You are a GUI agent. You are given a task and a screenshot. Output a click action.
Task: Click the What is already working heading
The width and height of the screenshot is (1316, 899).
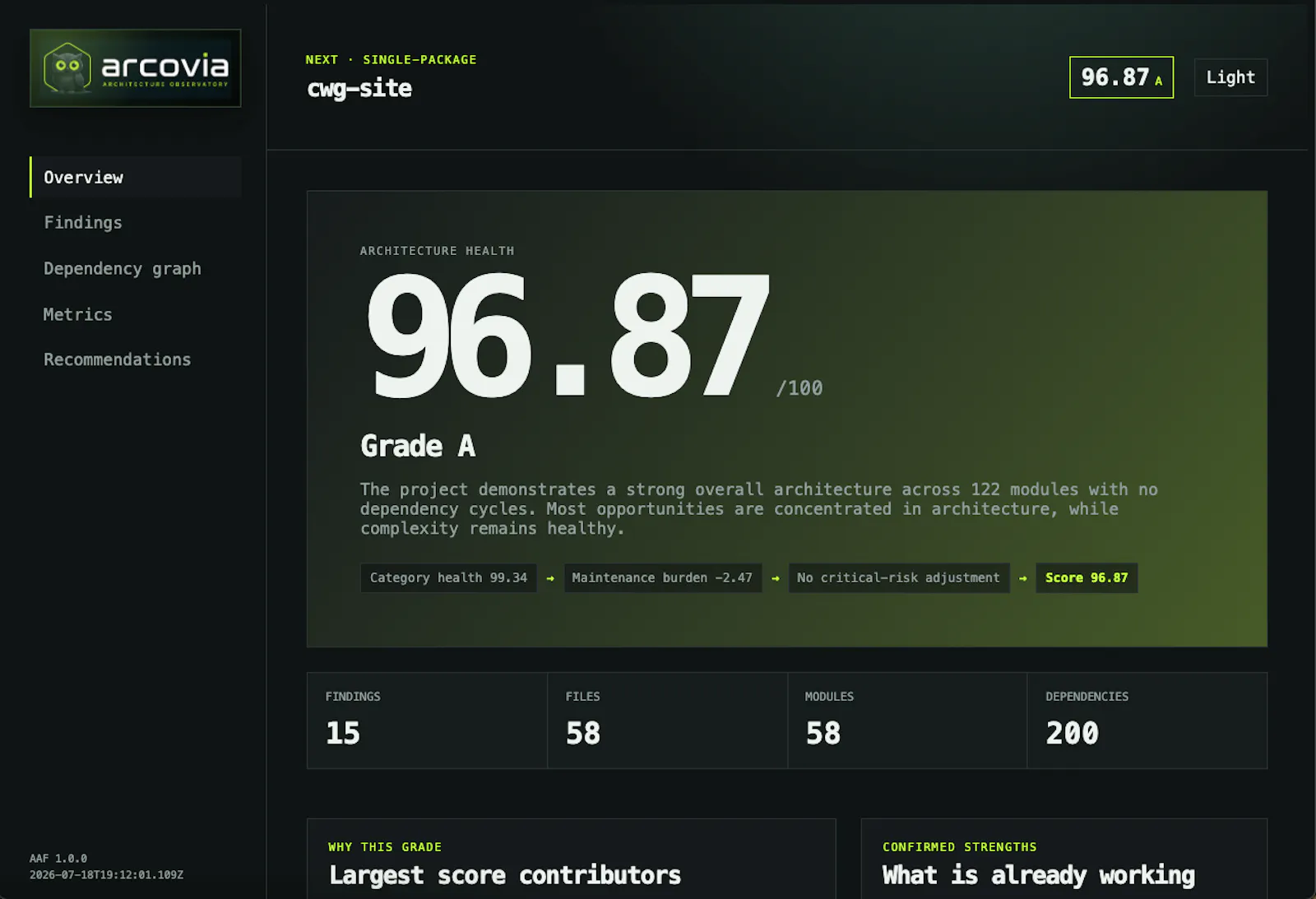pos(1038,875)
